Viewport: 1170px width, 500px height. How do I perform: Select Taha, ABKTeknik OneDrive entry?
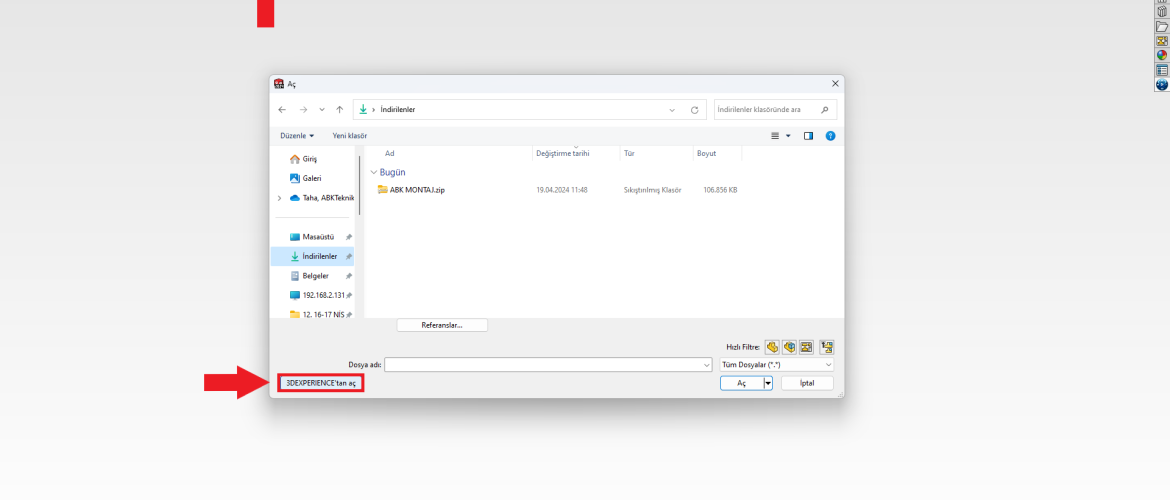[x=322, y=198]
